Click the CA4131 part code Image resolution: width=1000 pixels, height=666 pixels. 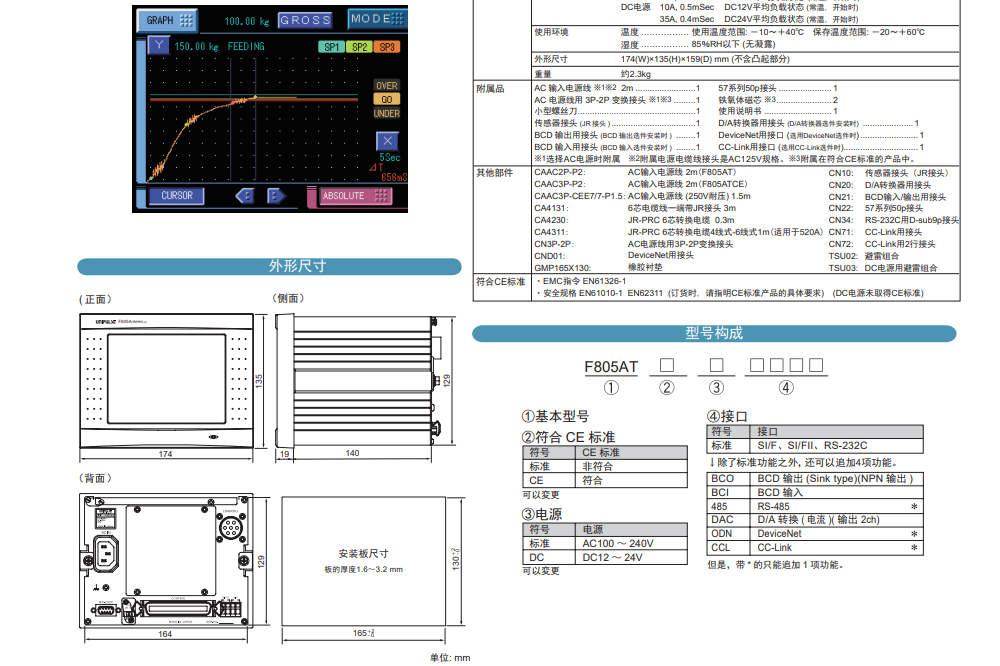551,208
